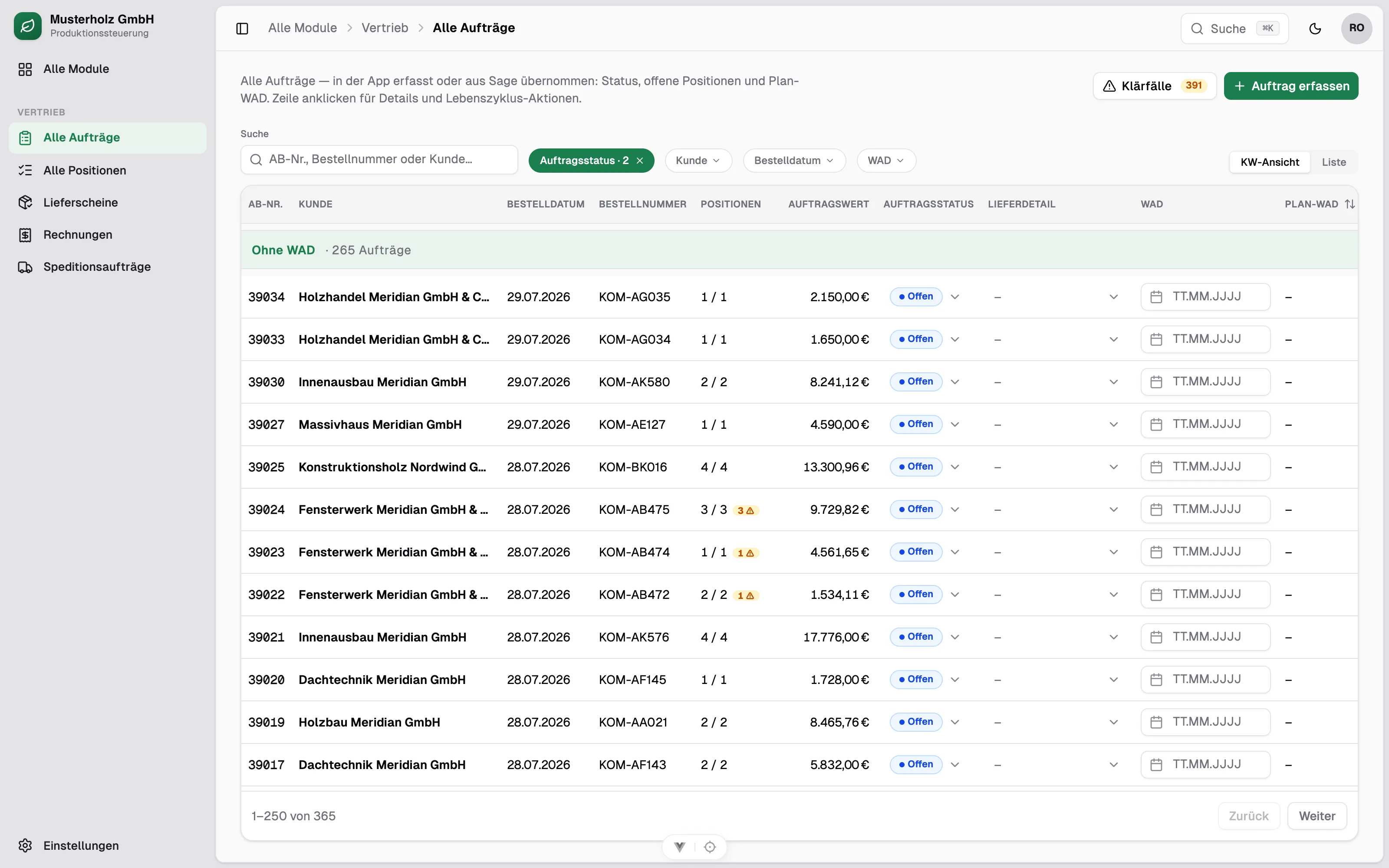Expand Lieferdetail dropdown for order 39020
The height and width of the screenshot is (868, 1389).
[1113, 680]
